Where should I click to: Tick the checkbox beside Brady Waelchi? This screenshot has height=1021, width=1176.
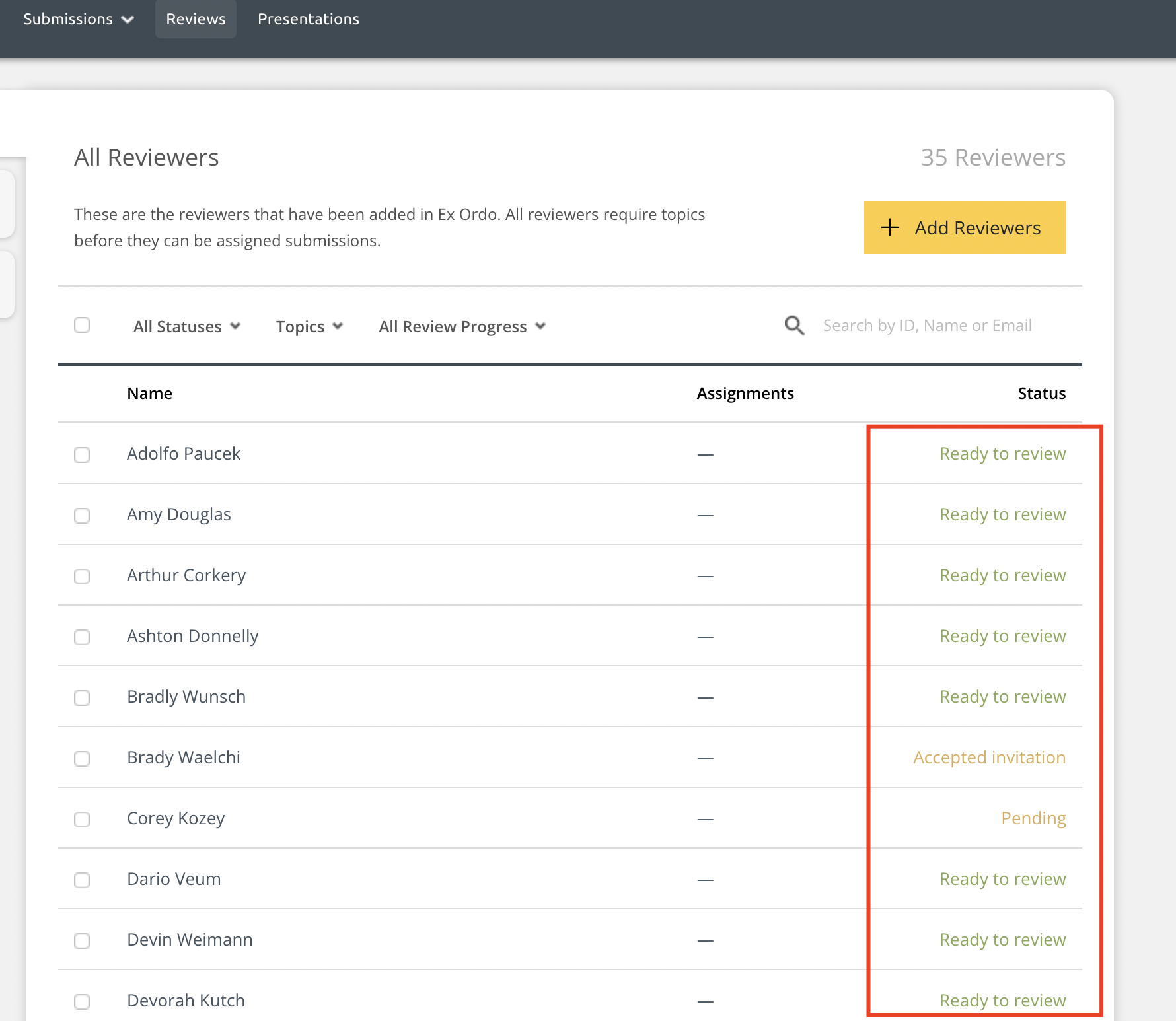coord(82,759)
